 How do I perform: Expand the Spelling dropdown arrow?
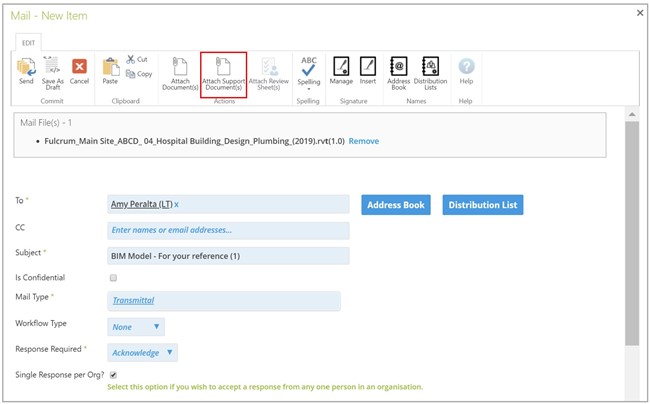click(x=308, y=90)
